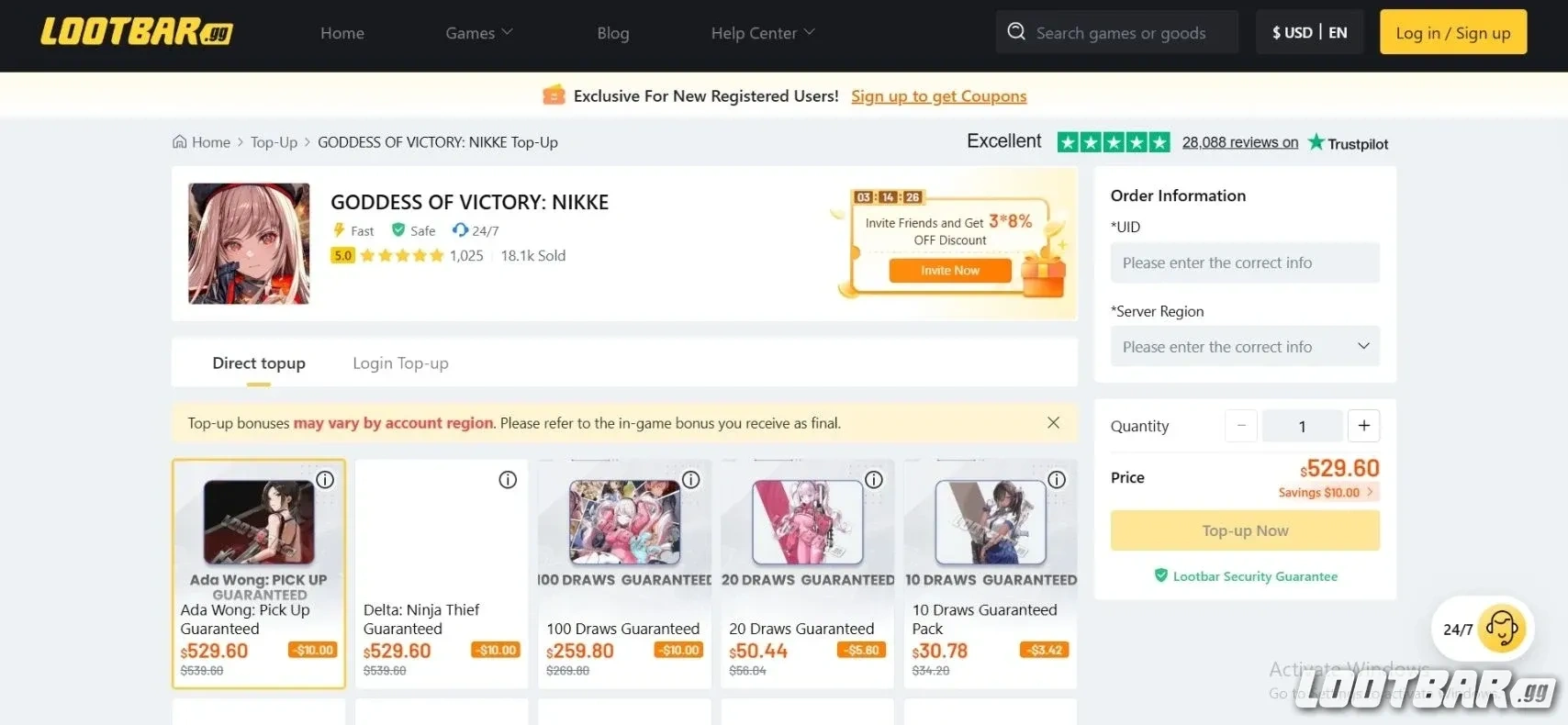Follow the Sign up to get Coupons link
The image size is (1568, 725).
click(938, 96)
